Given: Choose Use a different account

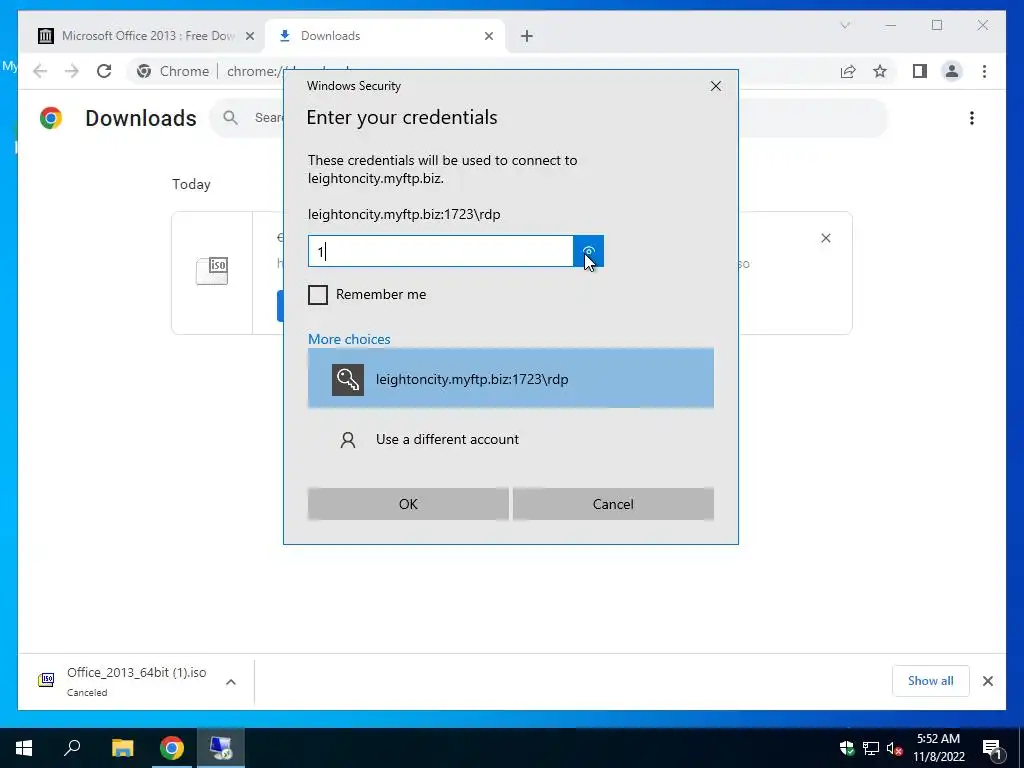Looking at the screenshot, I should pos(511,439).
